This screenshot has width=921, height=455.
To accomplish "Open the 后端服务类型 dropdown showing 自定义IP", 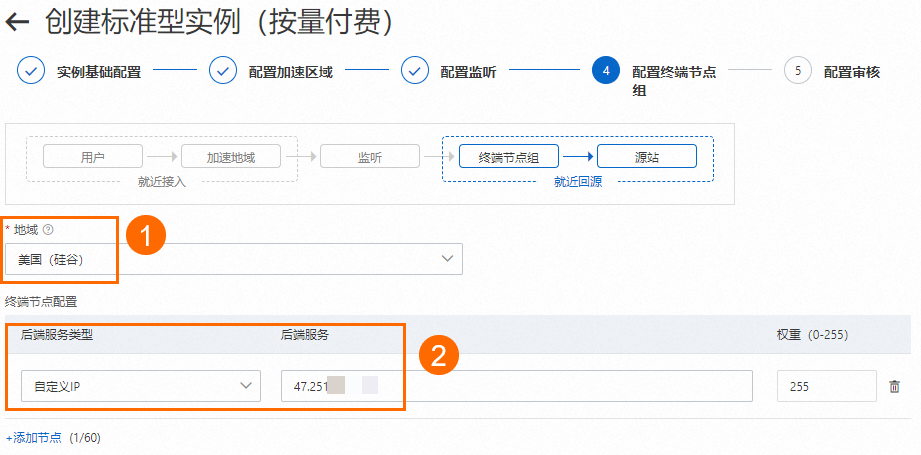I will coord(141,386).
